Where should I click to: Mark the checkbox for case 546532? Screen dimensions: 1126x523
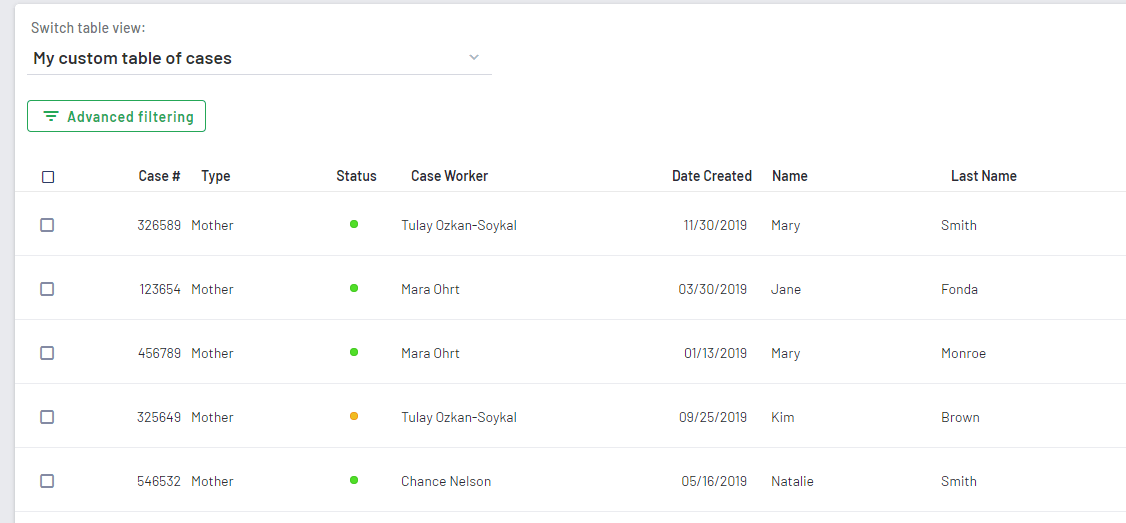tap(47, 481)
